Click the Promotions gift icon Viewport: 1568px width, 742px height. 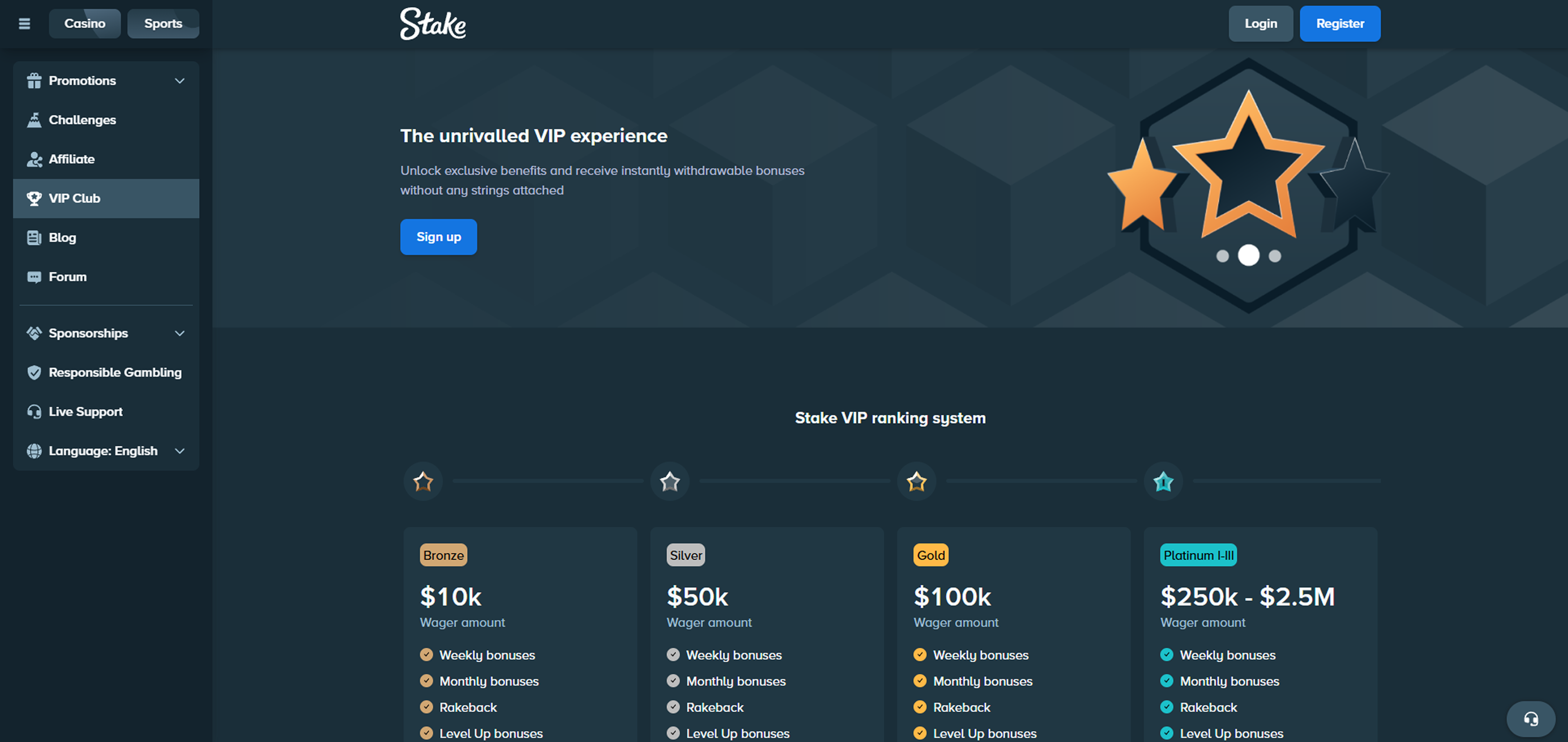tap(34, 80)
